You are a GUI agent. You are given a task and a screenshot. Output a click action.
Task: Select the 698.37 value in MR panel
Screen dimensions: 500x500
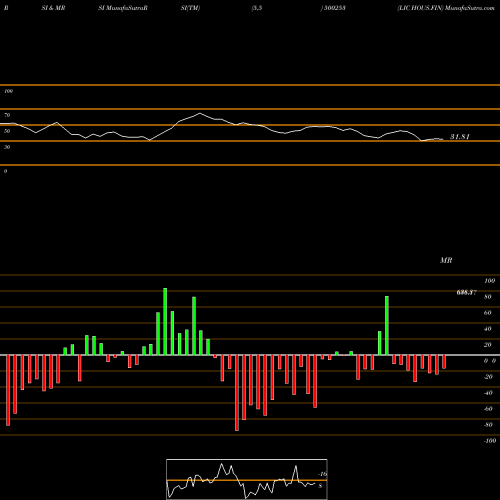click(x=466, y=292)
